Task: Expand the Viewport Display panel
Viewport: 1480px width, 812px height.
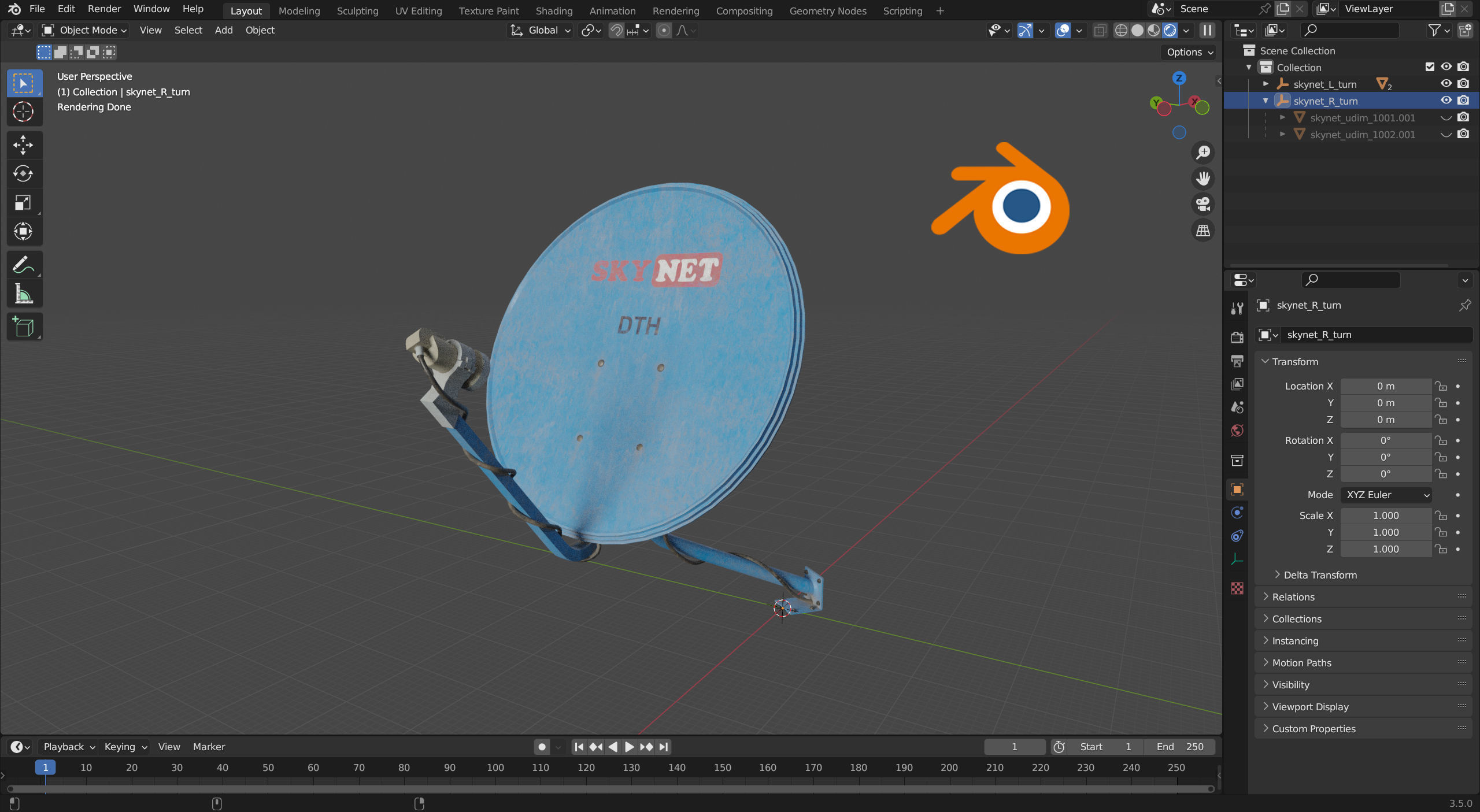Action: [x=1310, y=707]
